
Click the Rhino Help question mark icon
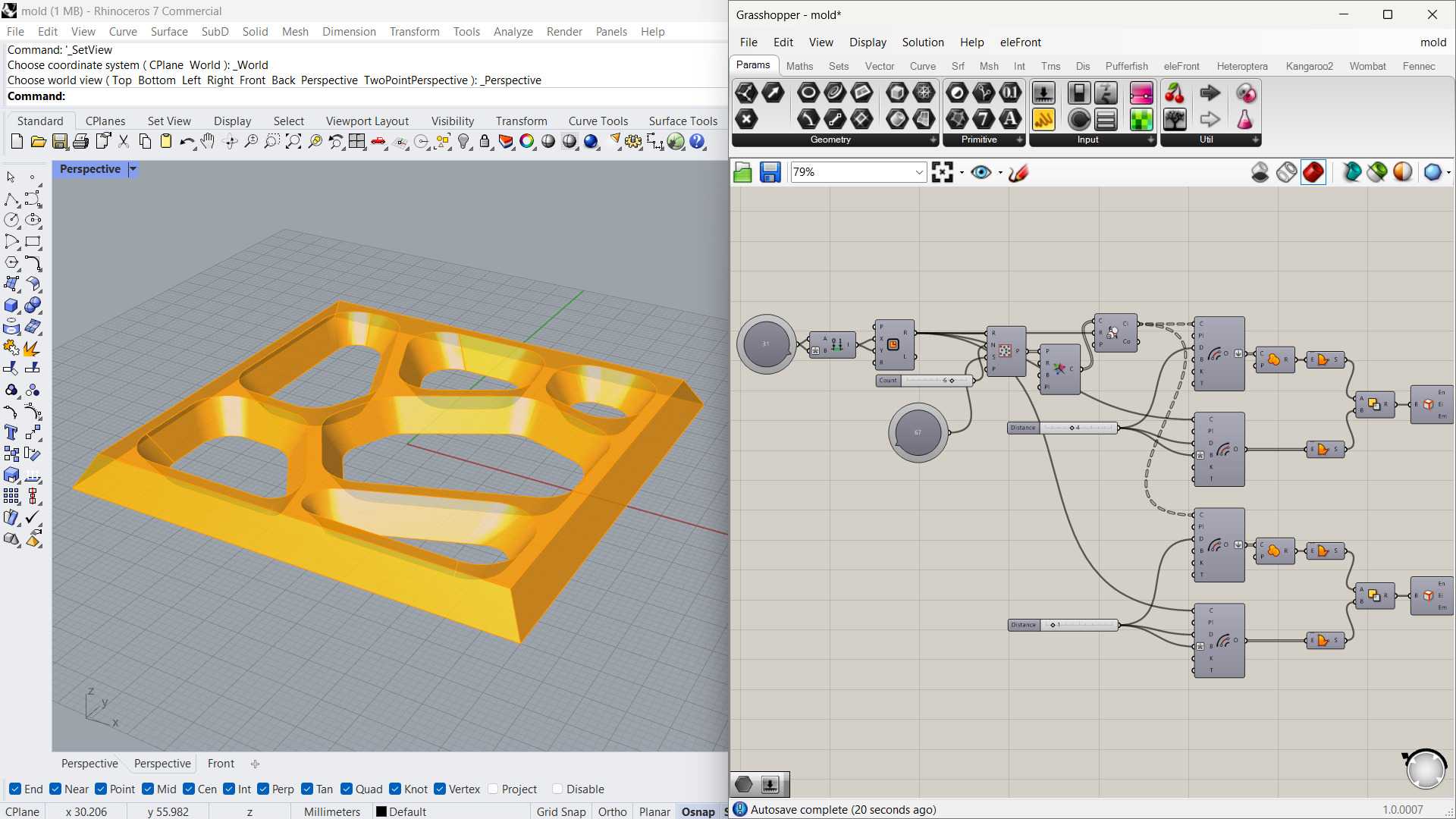click(697, 142)
